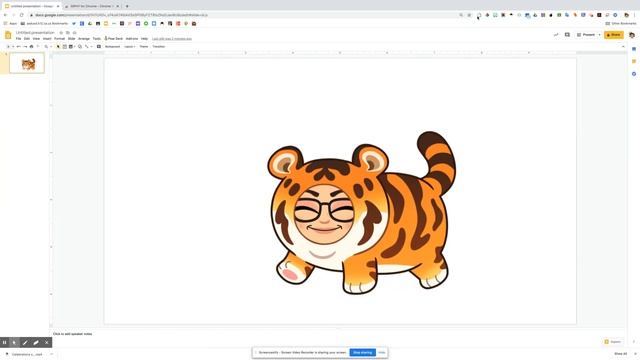Click the Background button
Image resolution: width=640 pixels, height=360 pixels.
tap(112, 47)
